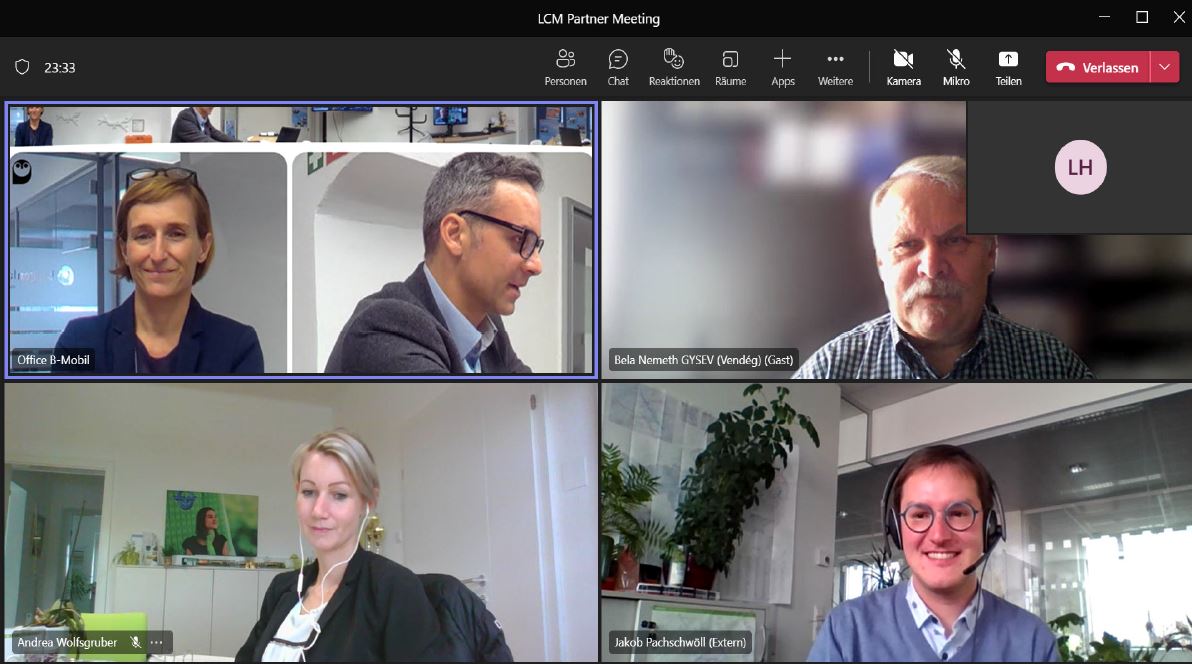Add Apps to the meeting
The height and width of the screenshot is (664, 1192).
pos(782,68)
